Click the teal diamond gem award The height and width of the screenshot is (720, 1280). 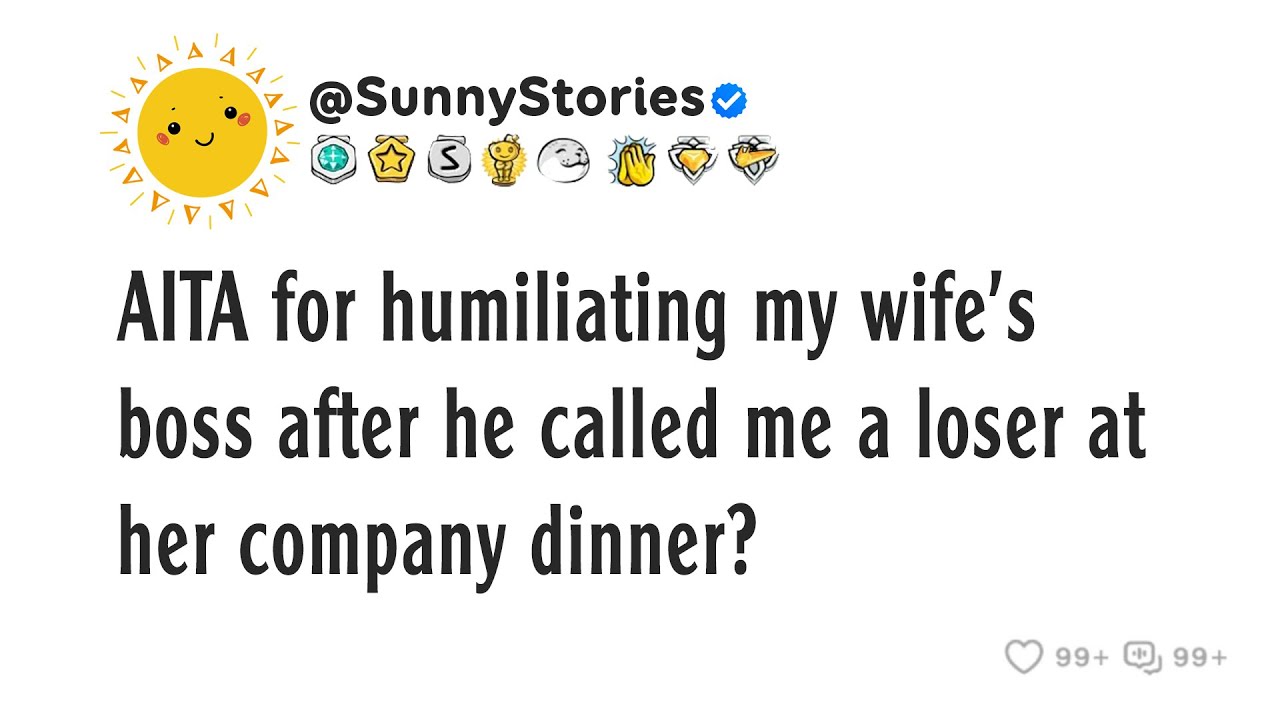coord(332,160)
